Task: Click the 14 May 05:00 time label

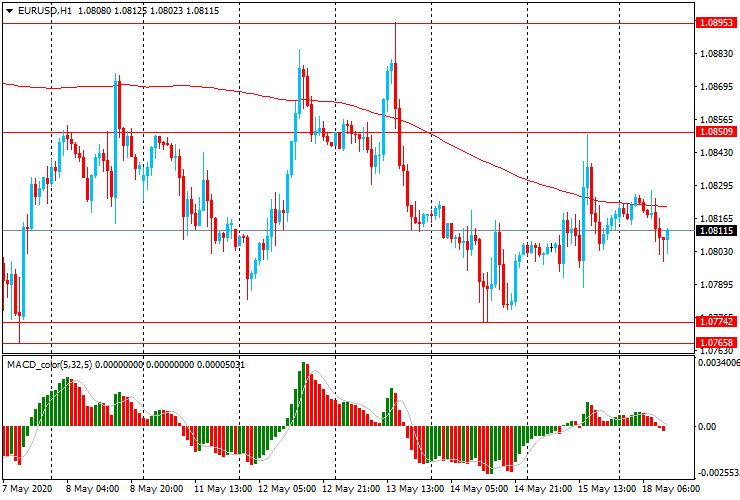Action: [479, 489]
